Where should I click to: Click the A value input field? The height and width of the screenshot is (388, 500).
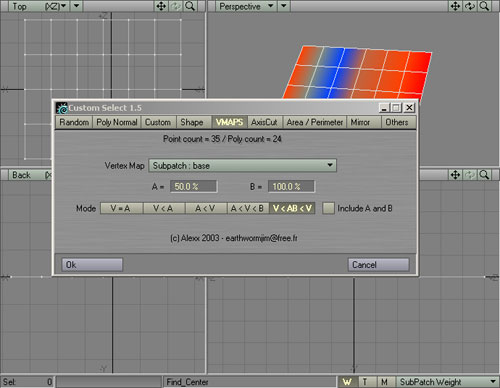pyautogui.click(x=194, y=187)
